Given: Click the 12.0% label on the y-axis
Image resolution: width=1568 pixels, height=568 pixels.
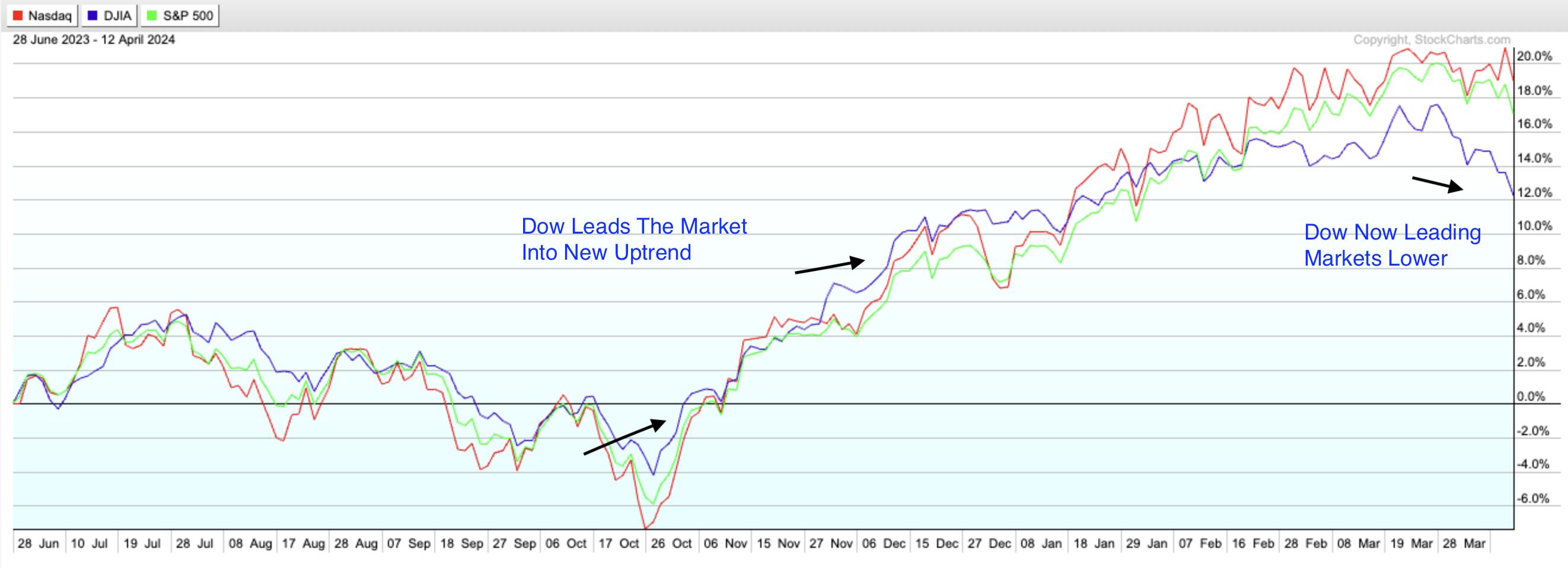Looking at the screenshot, I should pos(1534,193).
